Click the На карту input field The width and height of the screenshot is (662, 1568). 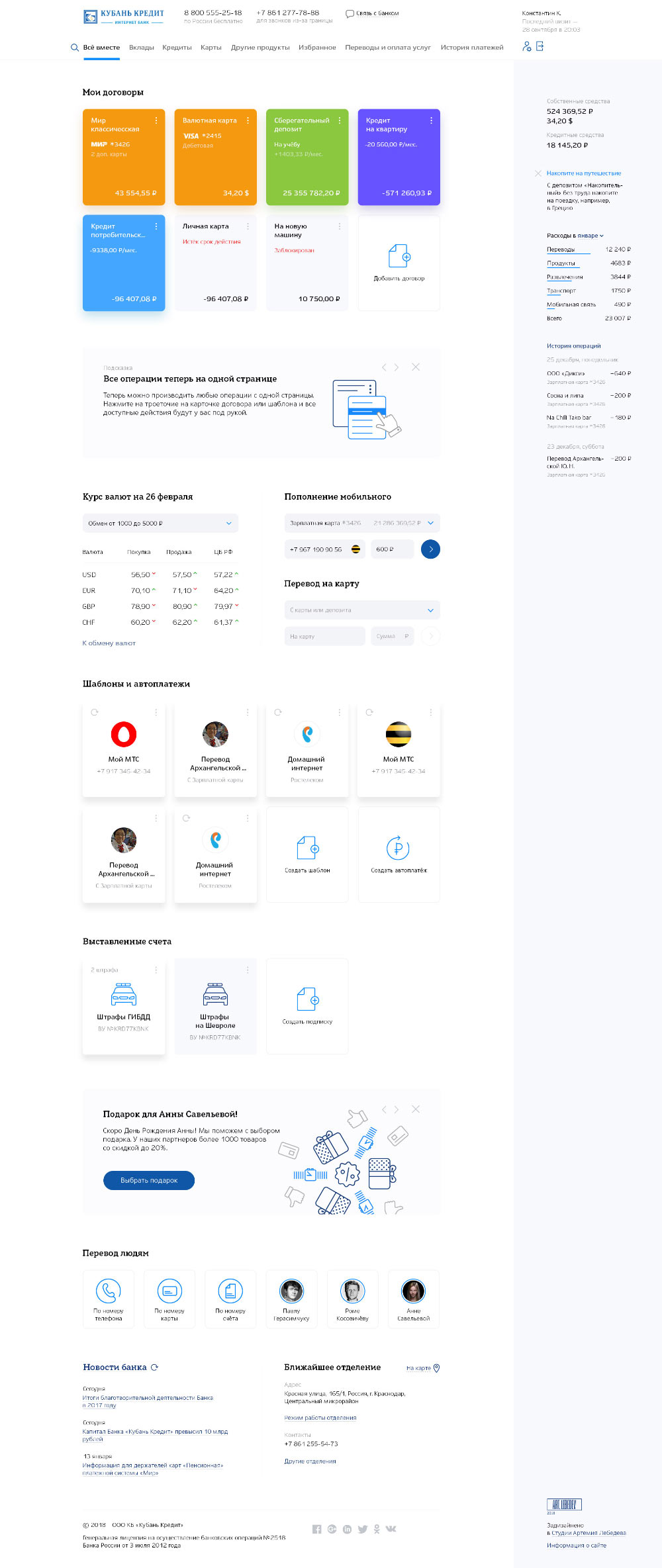(x=324, y=636)
